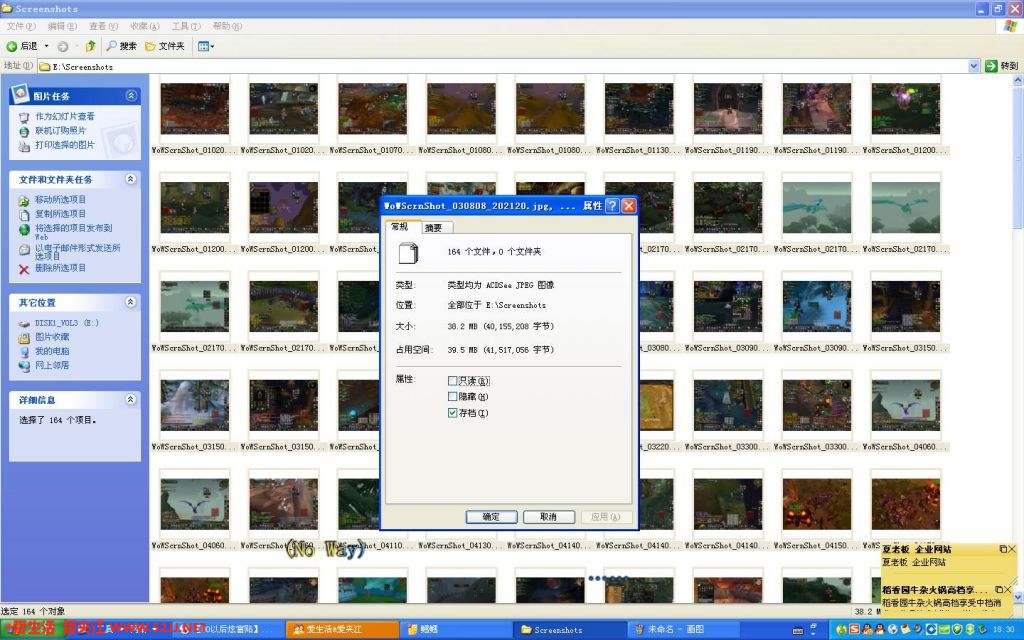Open the Search (搜索) toolbar button
The height and width of the screenshot is (640, 1024).
(121, 46)
